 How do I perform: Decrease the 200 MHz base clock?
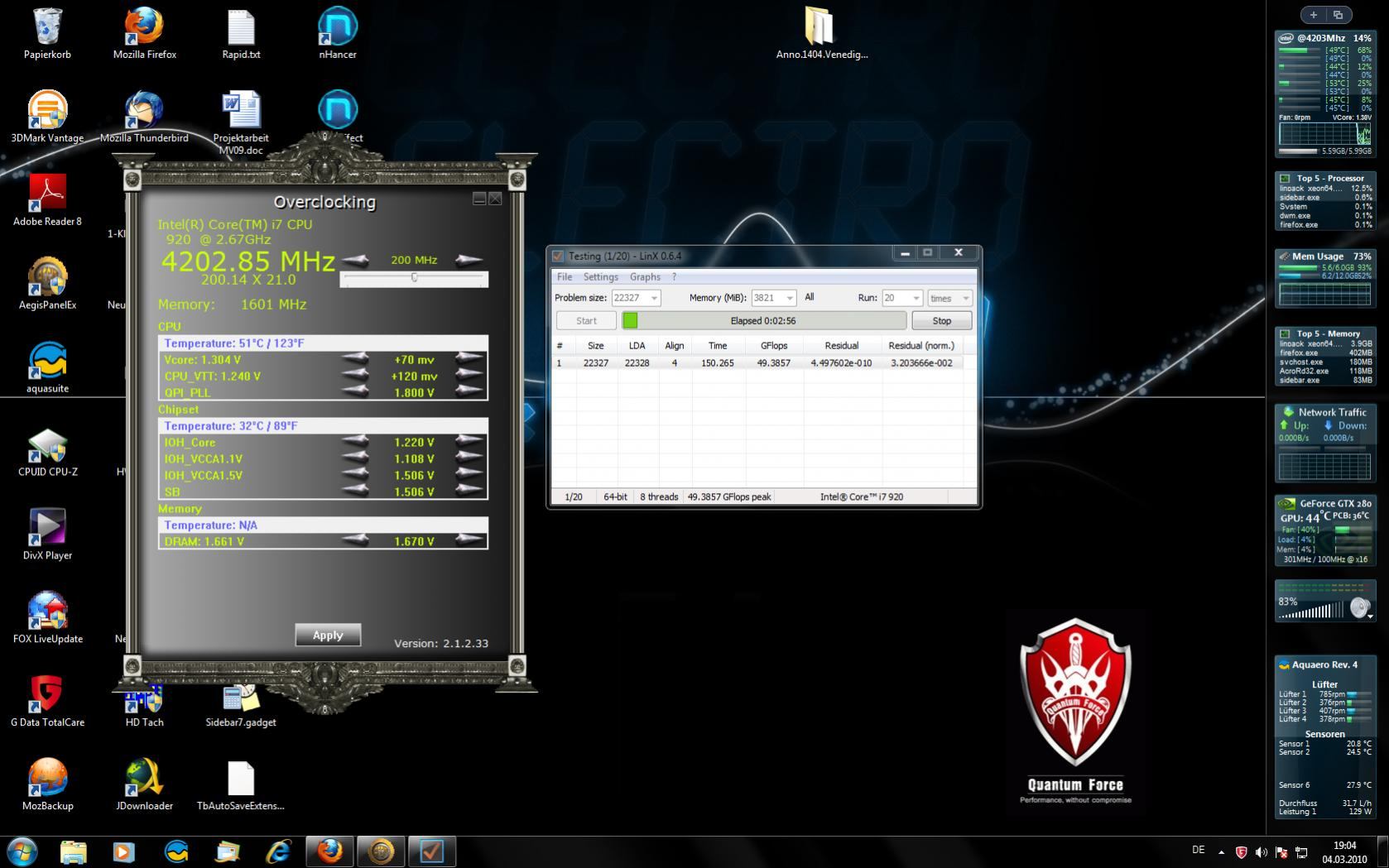(356, 260)
